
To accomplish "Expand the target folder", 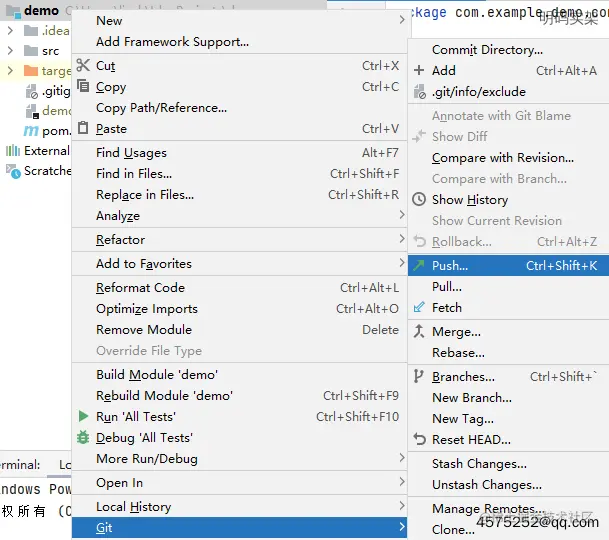I will (x=10, y=71).
